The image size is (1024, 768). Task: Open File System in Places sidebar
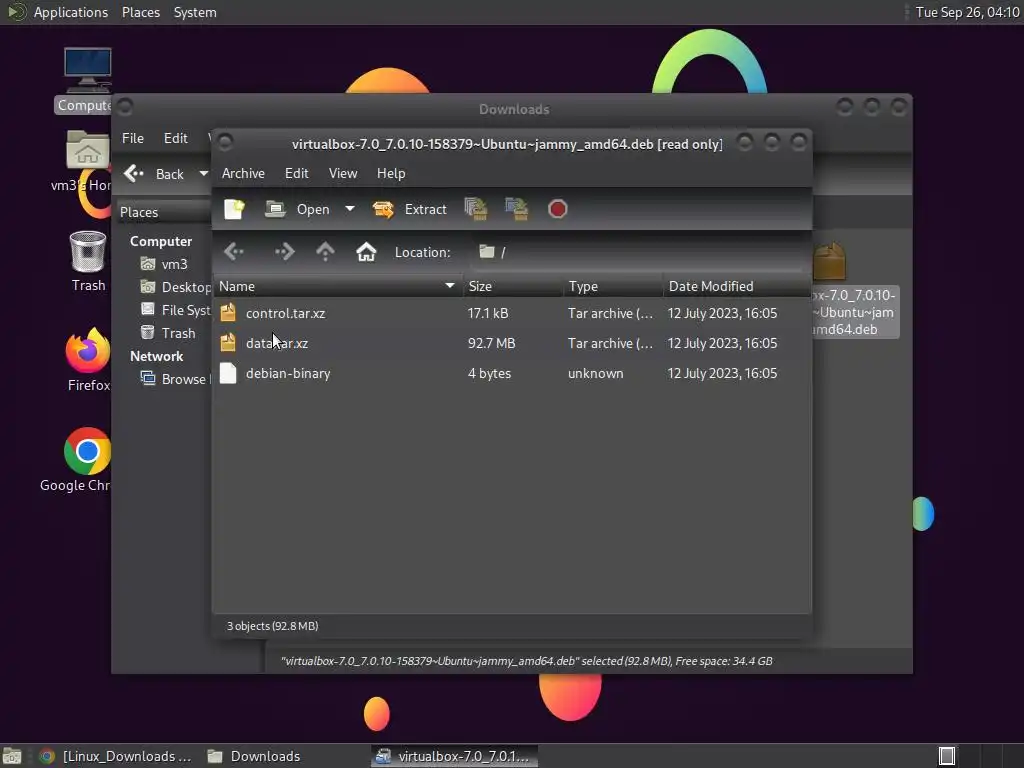176,310
